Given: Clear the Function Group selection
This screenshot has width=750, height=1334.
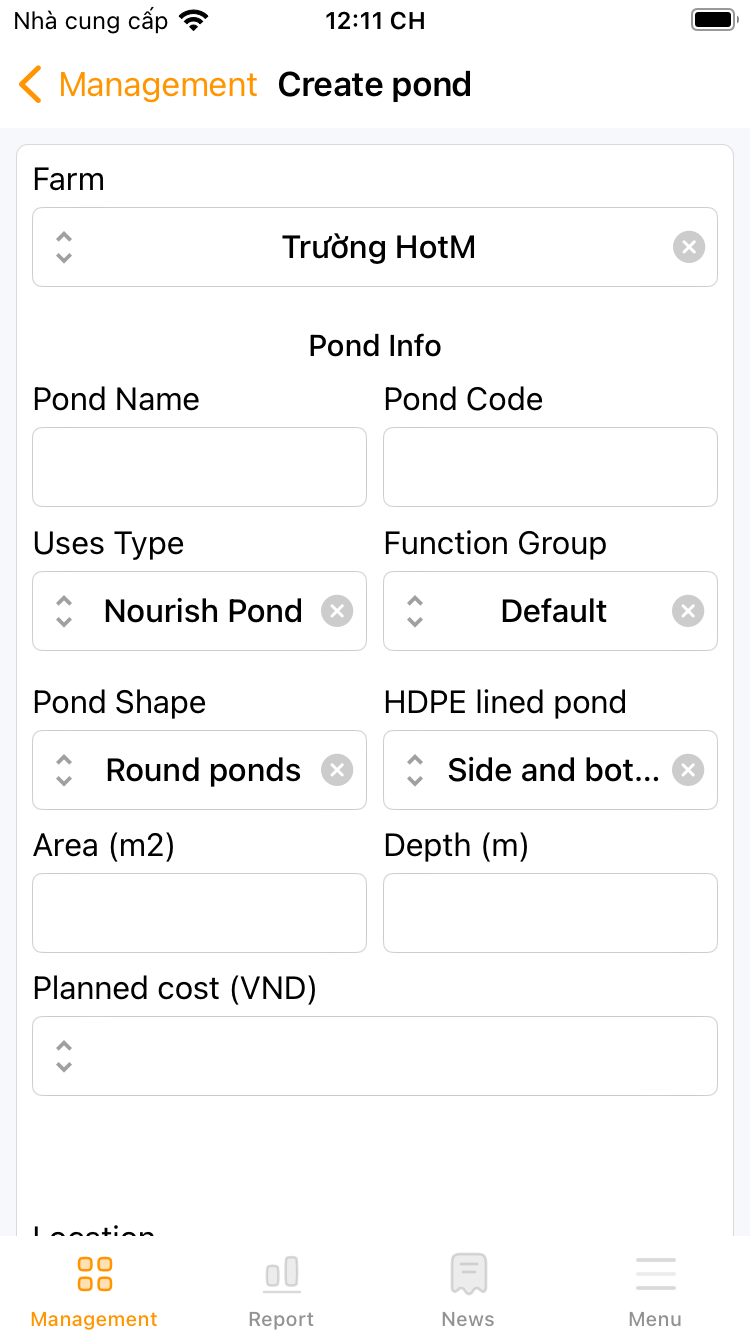Looking at the screenshot, I should click(x=688, y=611).
